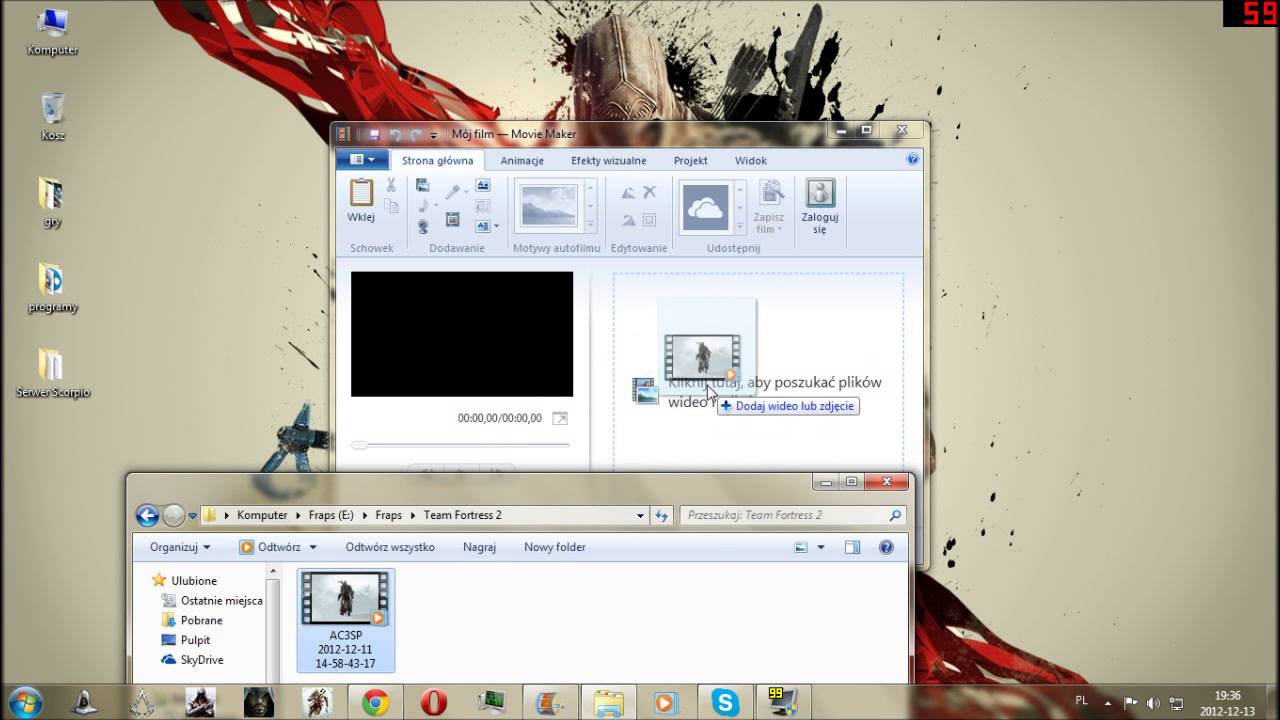
Task: Click the snapshot icon in Dodawanie group
Action: tap(453, 219)
